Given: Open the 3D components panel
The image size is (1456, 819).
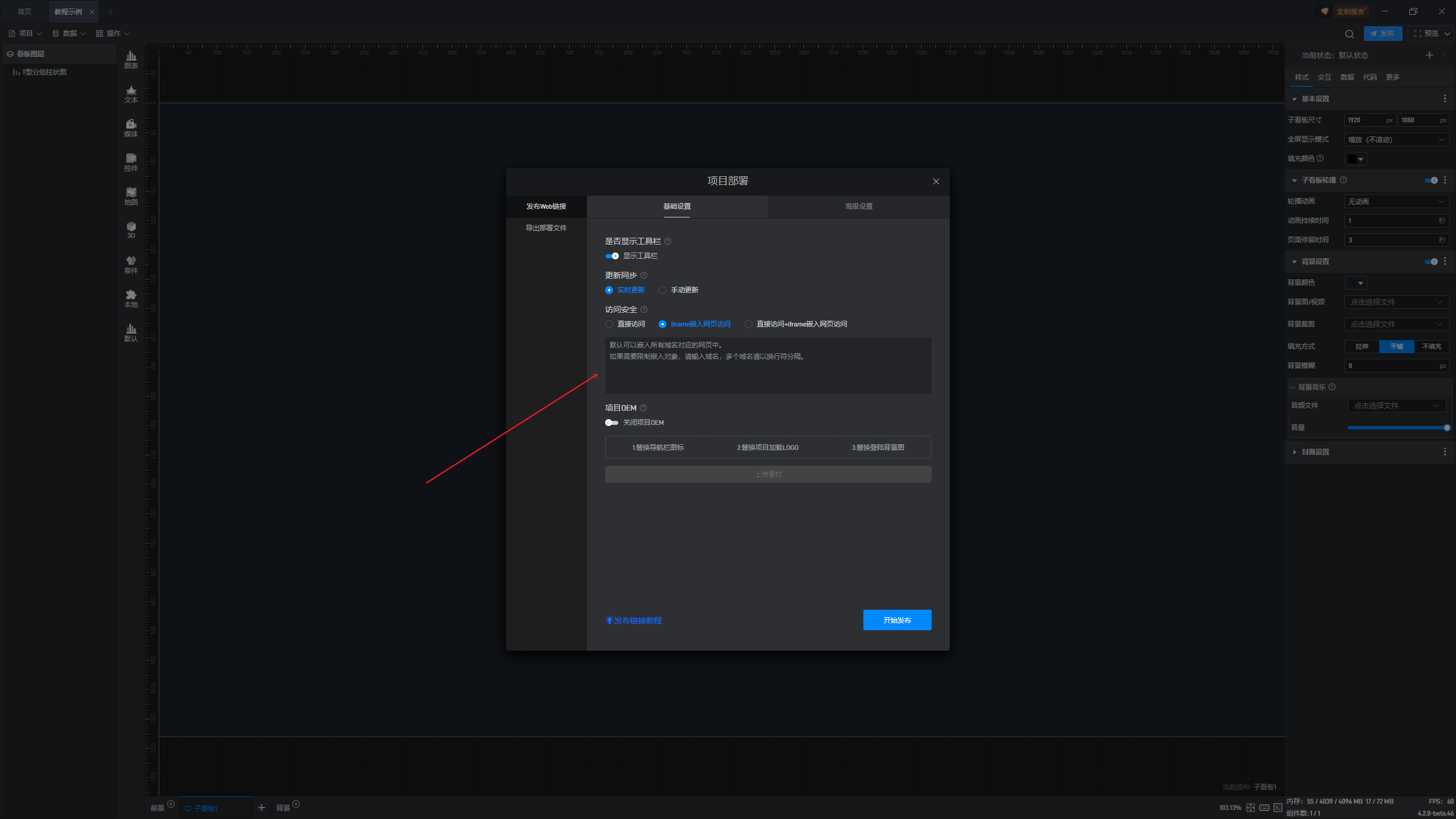Looking at the screenshot, I should tap(131, 229).
